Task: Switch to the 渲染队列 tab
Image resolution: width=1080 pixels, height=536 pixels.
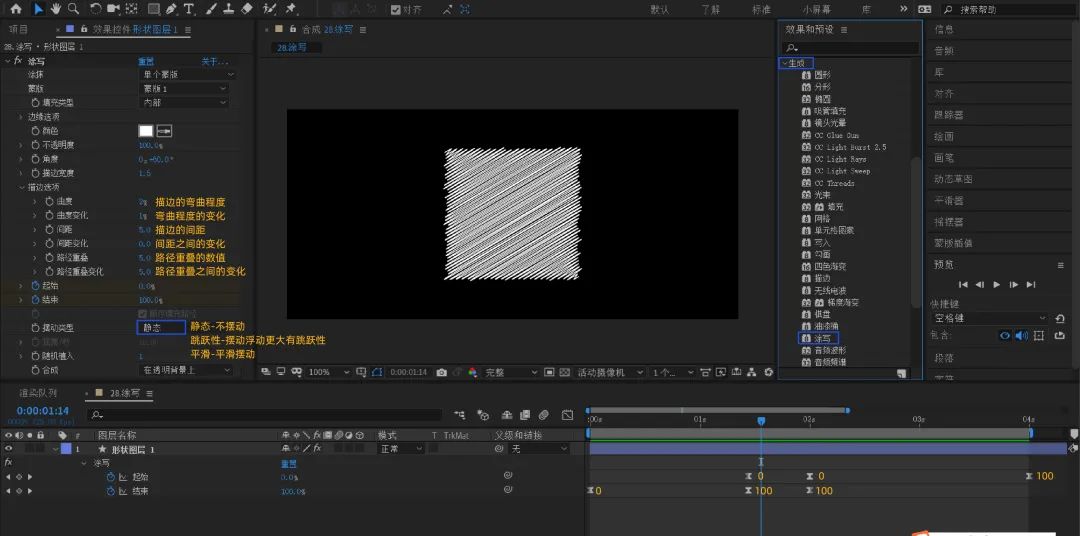Action: pos(39,393)
